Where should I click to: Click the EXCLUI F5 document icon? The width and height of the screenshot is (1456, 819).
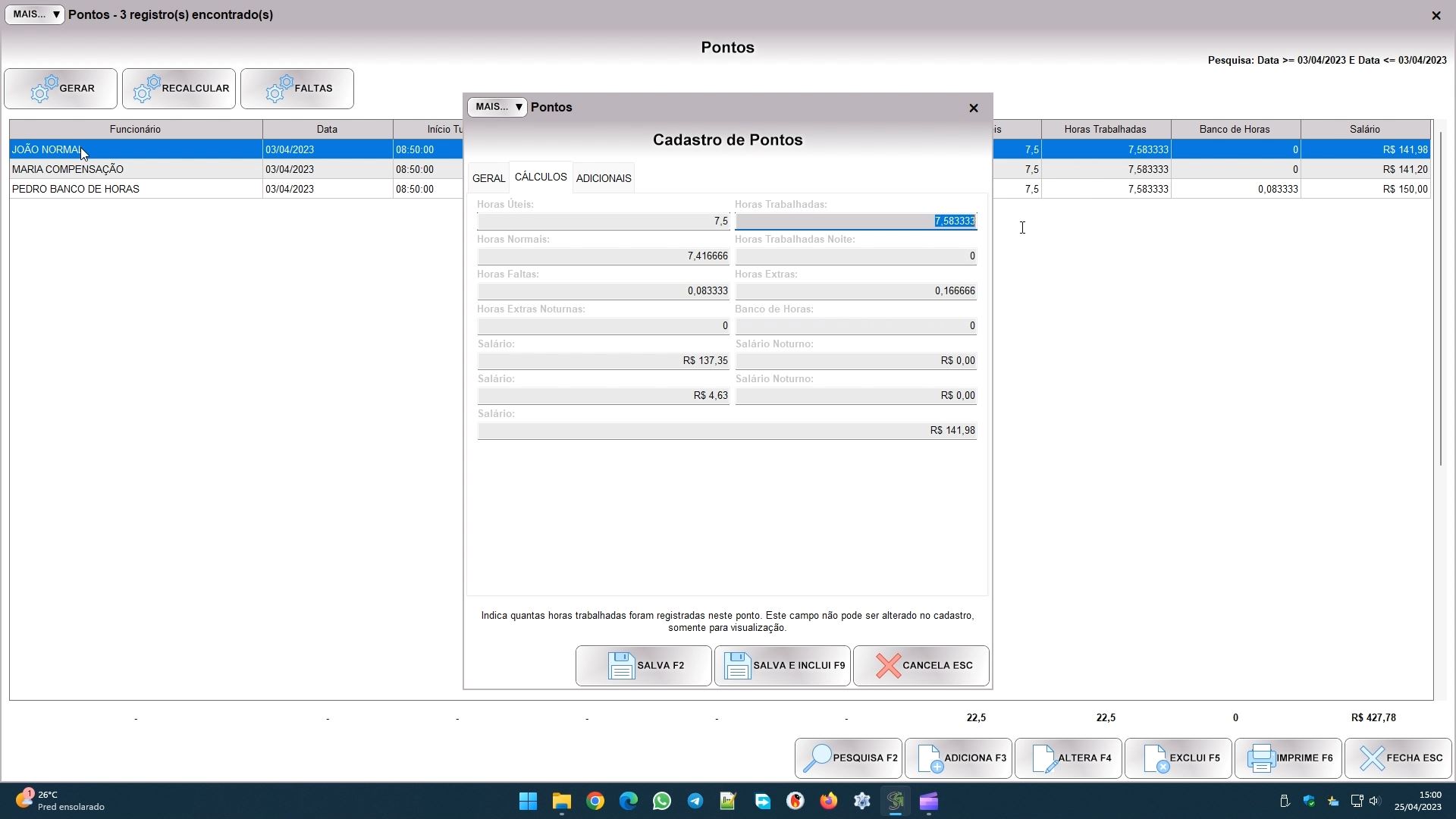[x=1156, y=758]
